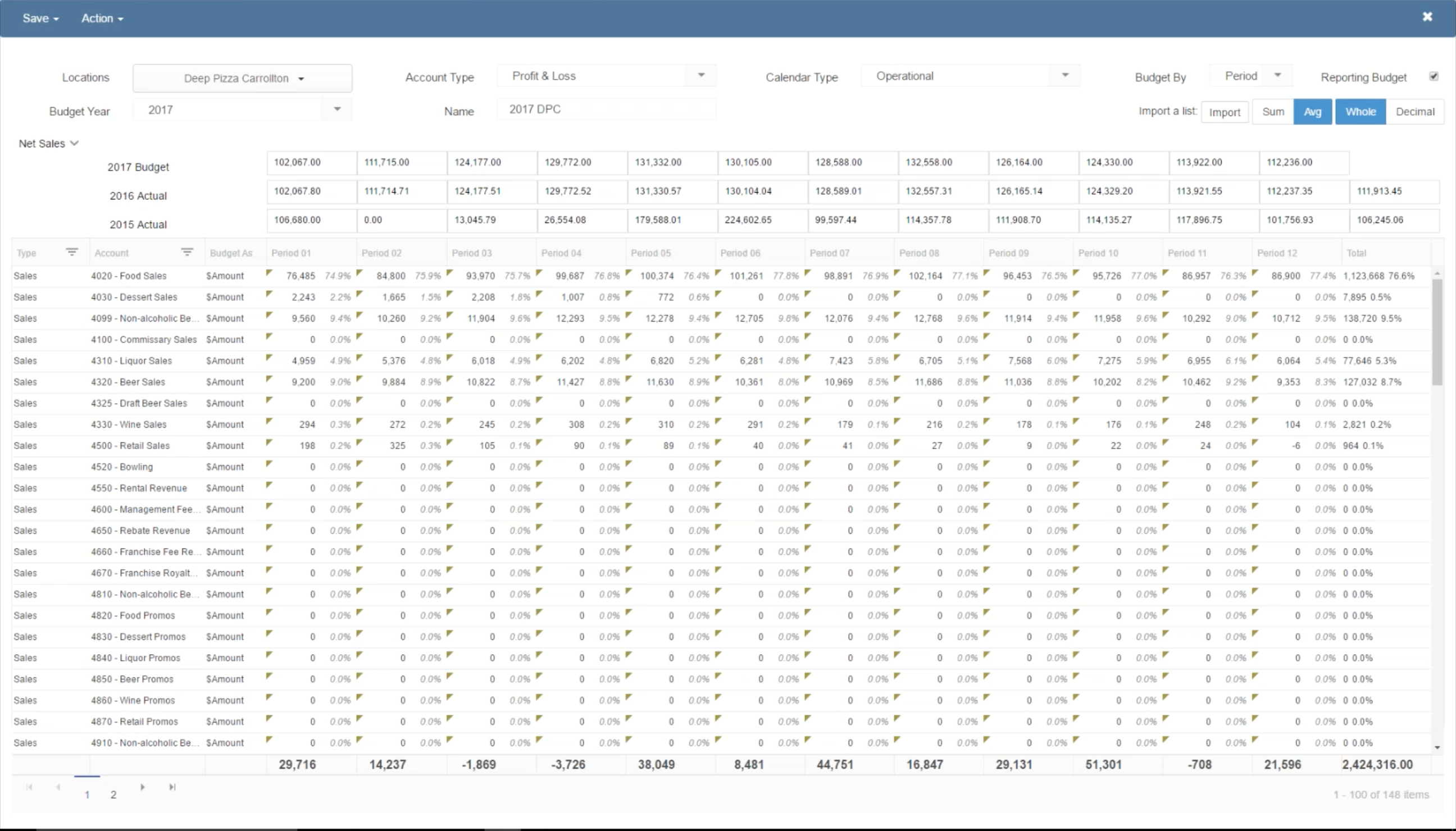Click the Import button
The height and width of the screenshot is (831, 1456).
[1224, 112]
